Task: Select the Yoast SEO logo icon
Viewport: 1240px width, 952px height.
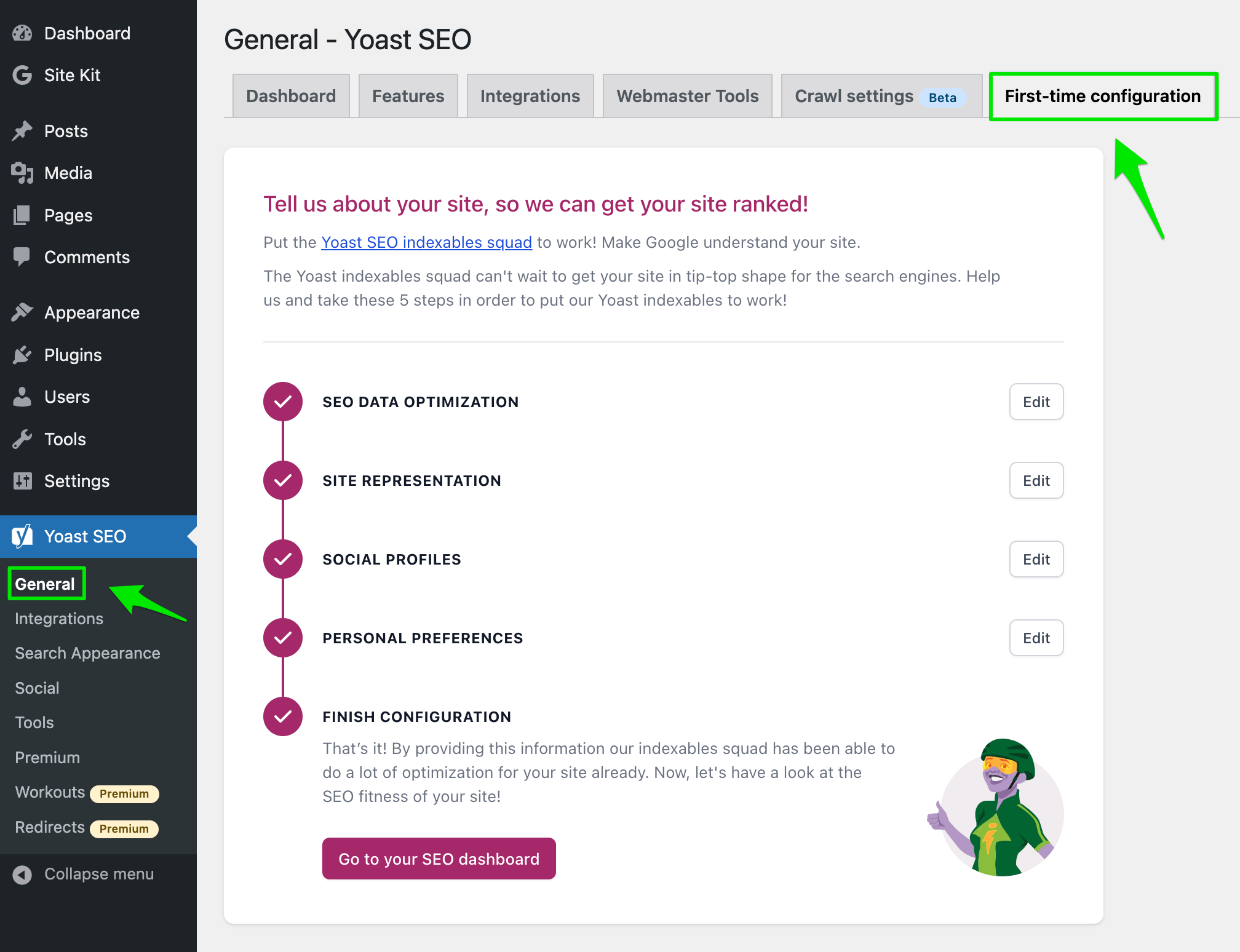Action: pyautogui.click(x=22, y=536)
